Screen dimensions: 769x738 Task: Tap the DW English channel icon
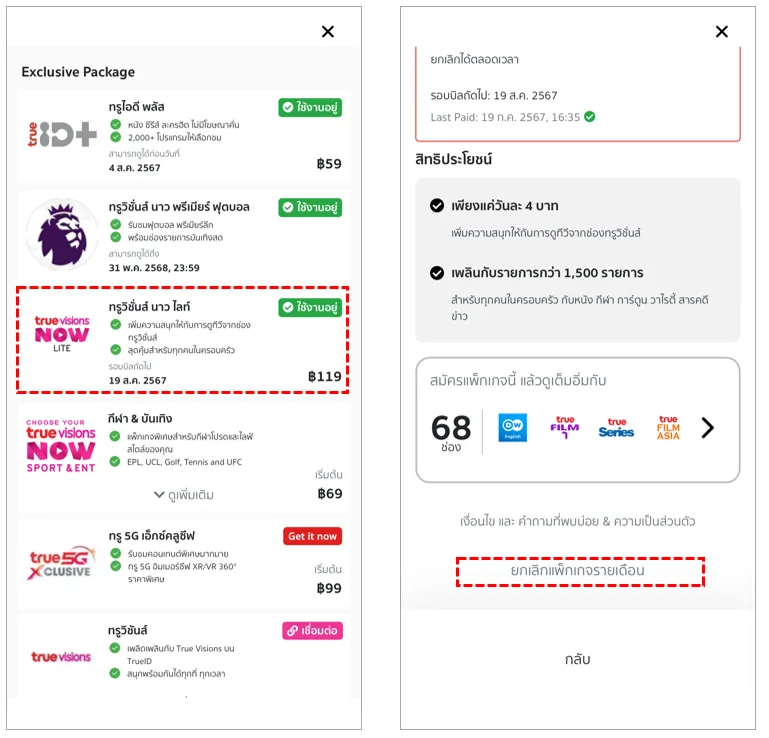[x=513, y=428]
